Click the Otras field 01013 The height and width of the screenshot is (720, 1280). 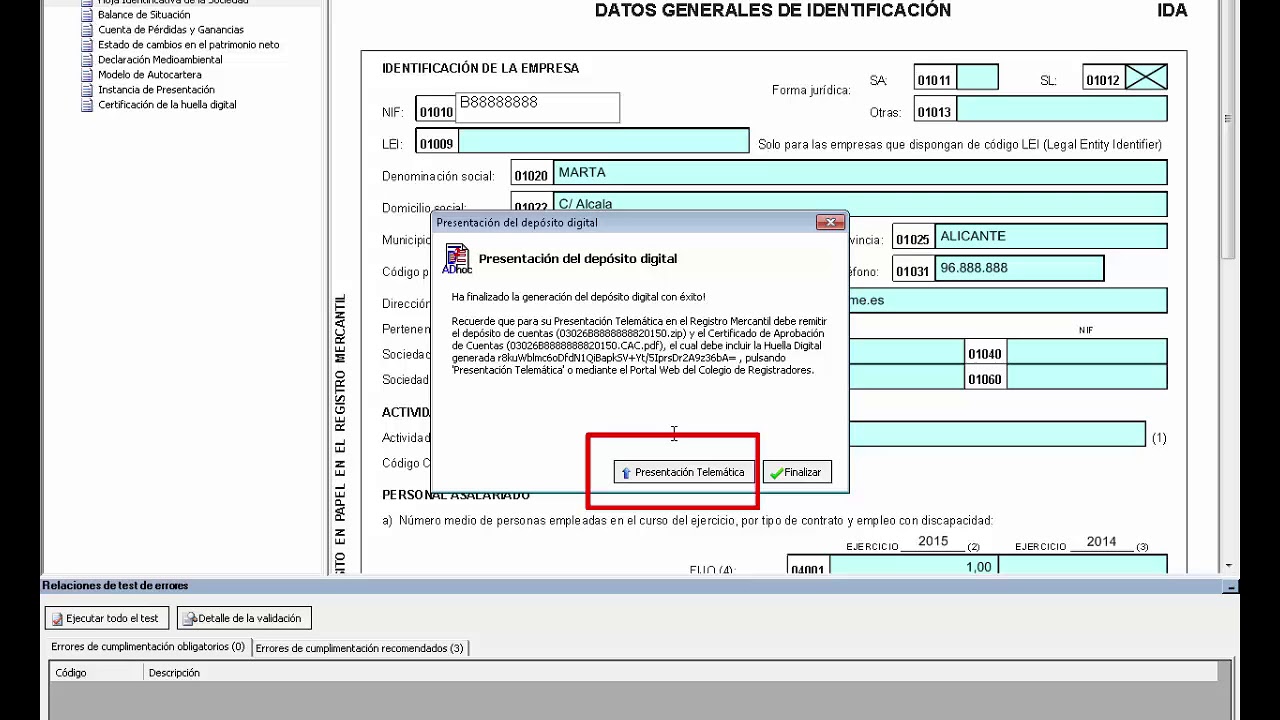click(1061, 109)
